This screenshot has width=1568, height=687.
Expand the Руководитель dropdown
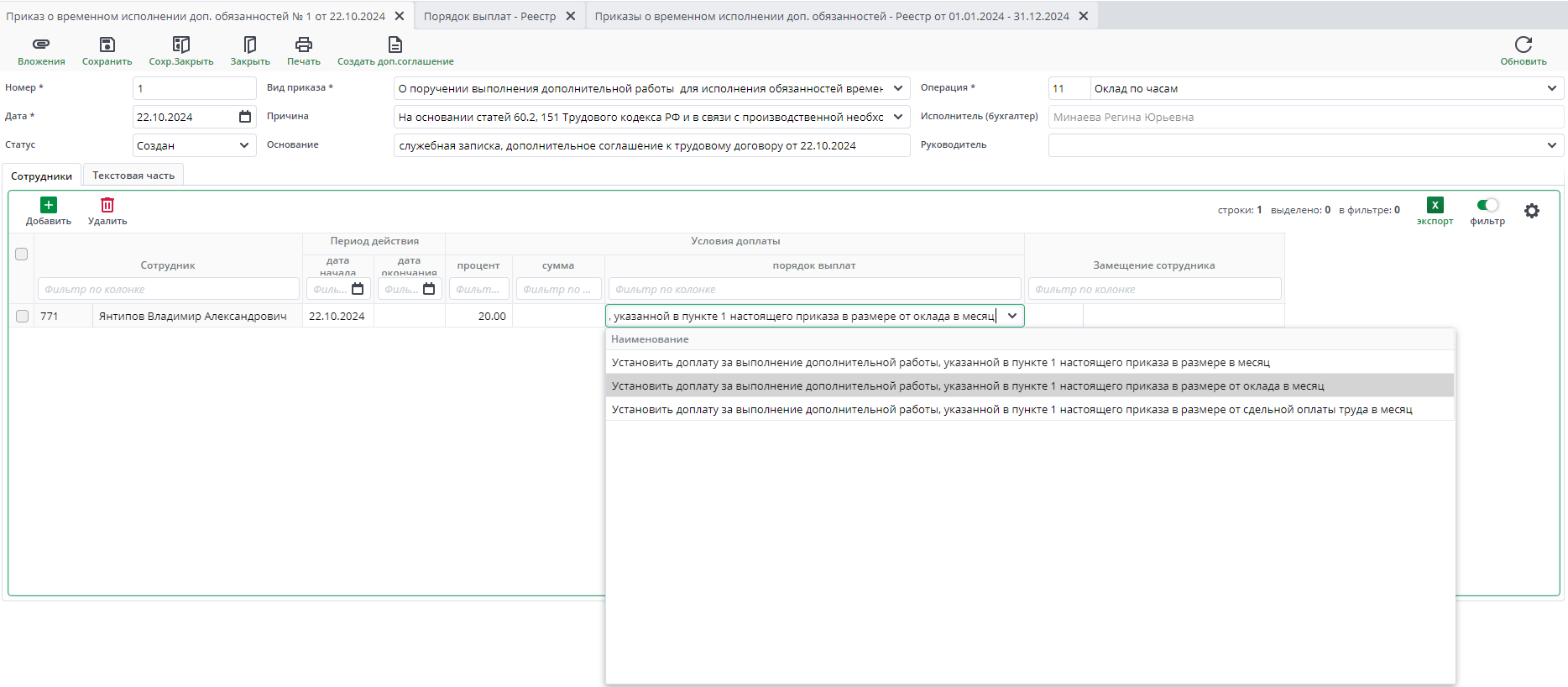(1551, 145)
